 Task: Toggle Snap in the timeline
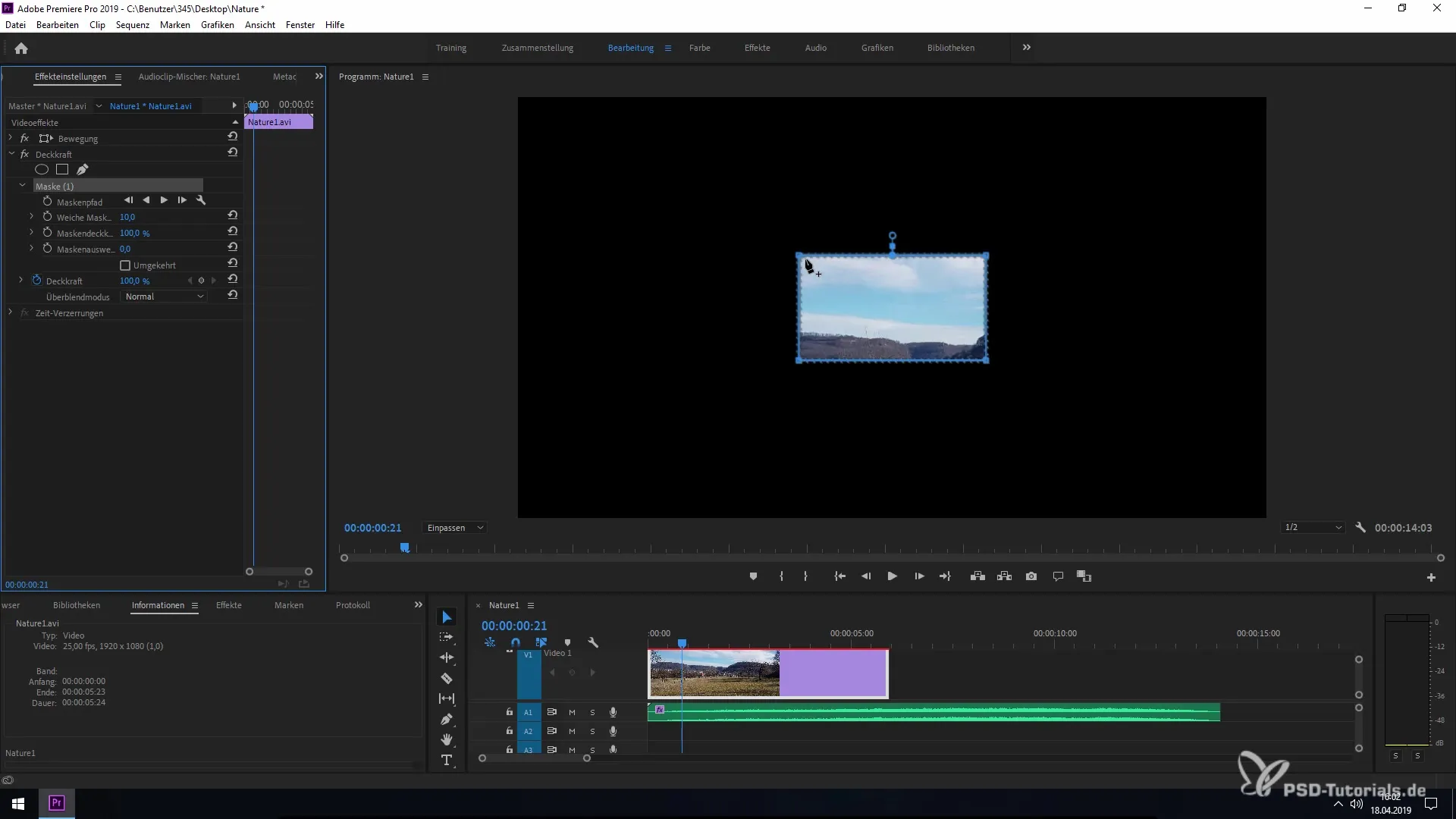click(516, 643)
